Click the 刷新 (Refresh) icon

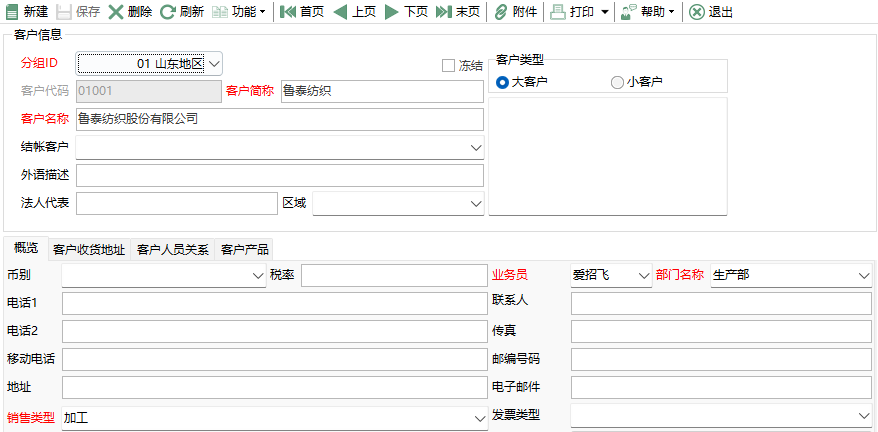pos(167,12)
